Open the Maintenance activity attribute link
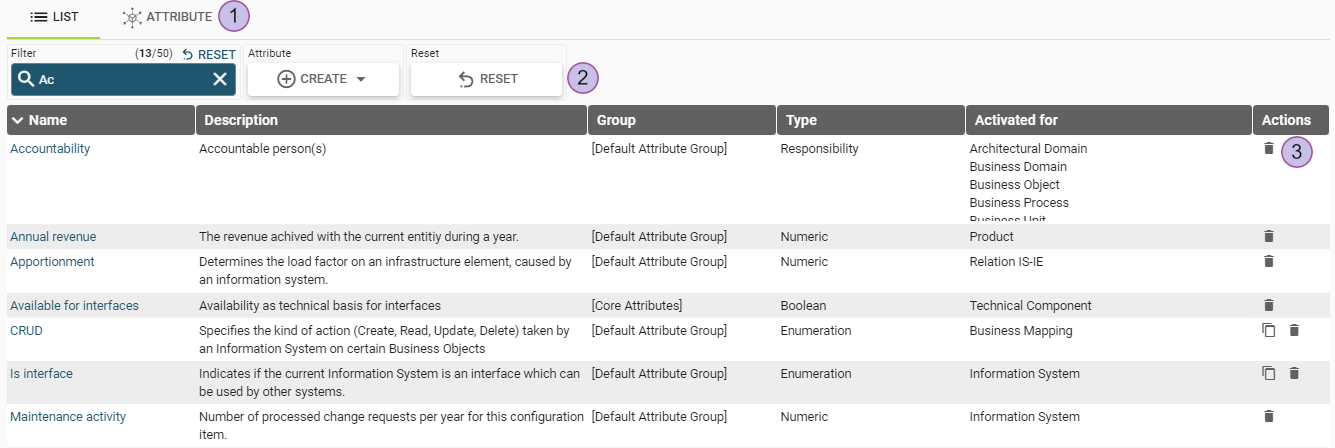Viewport: 1335px width, 448px height. tap(68, 417)
